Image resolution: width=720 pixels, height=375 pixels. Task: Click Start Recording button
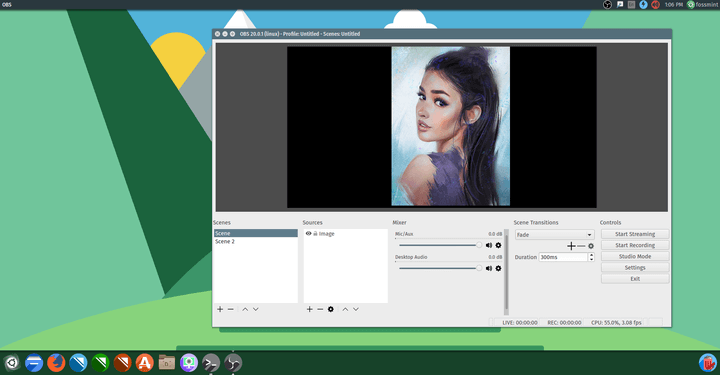point(635,245)
